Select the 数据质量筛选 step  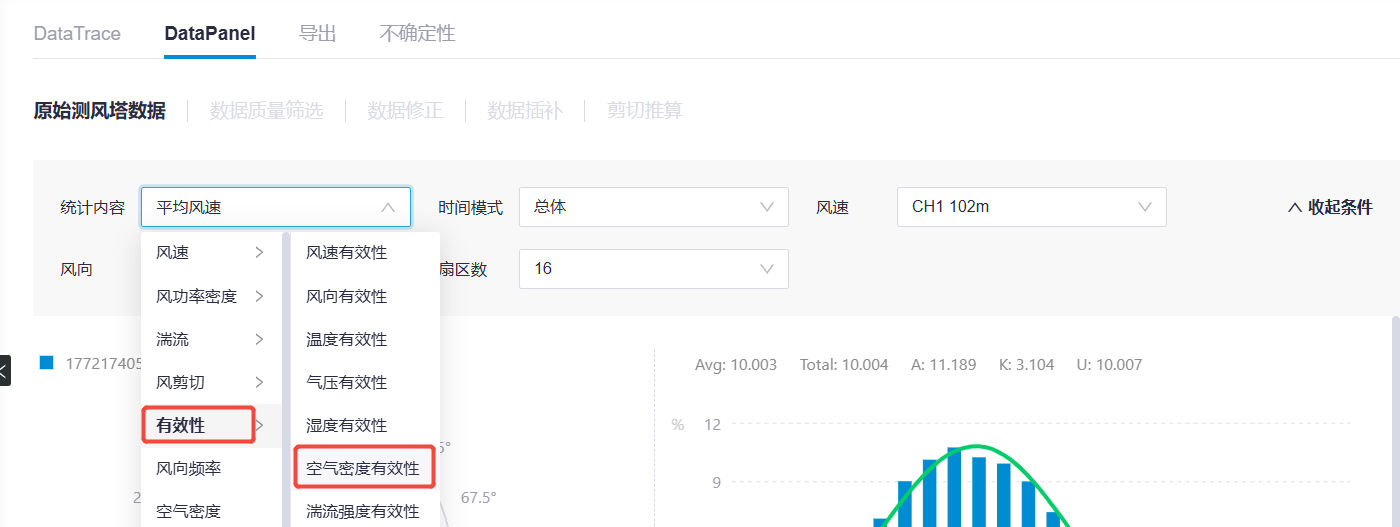click(x=266, y=111)
